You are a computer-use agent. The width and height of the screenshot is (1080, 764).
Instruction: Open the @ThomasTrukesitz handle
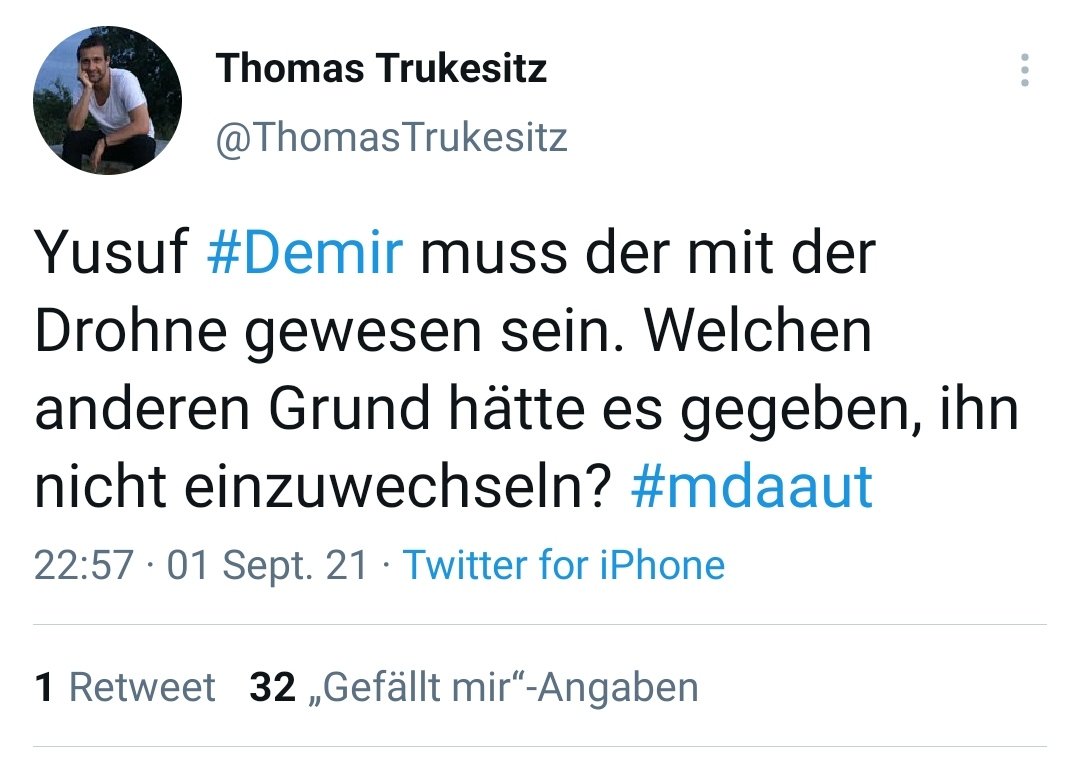coord(391,137)
